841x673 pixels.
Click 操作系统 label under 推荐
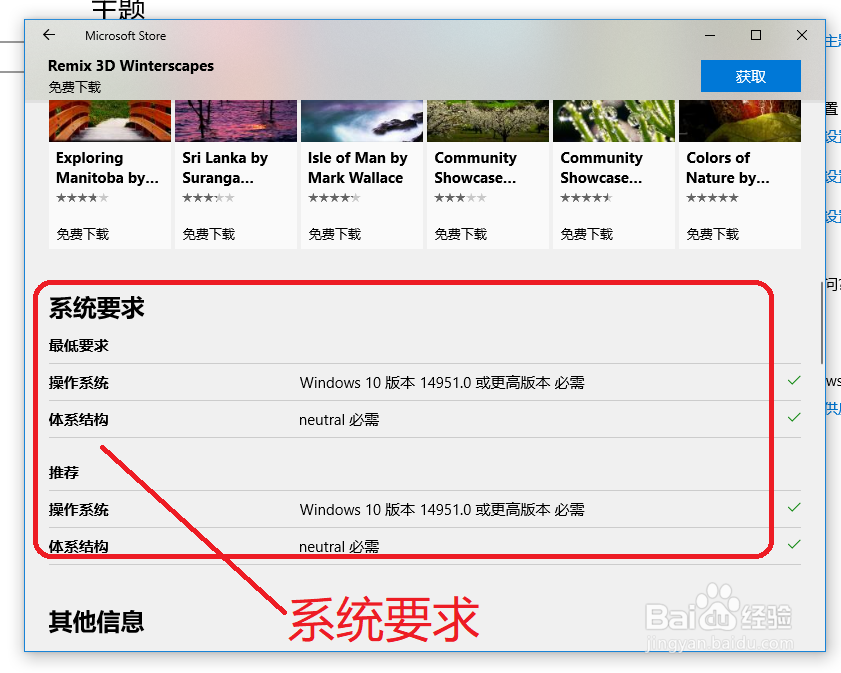78,509
